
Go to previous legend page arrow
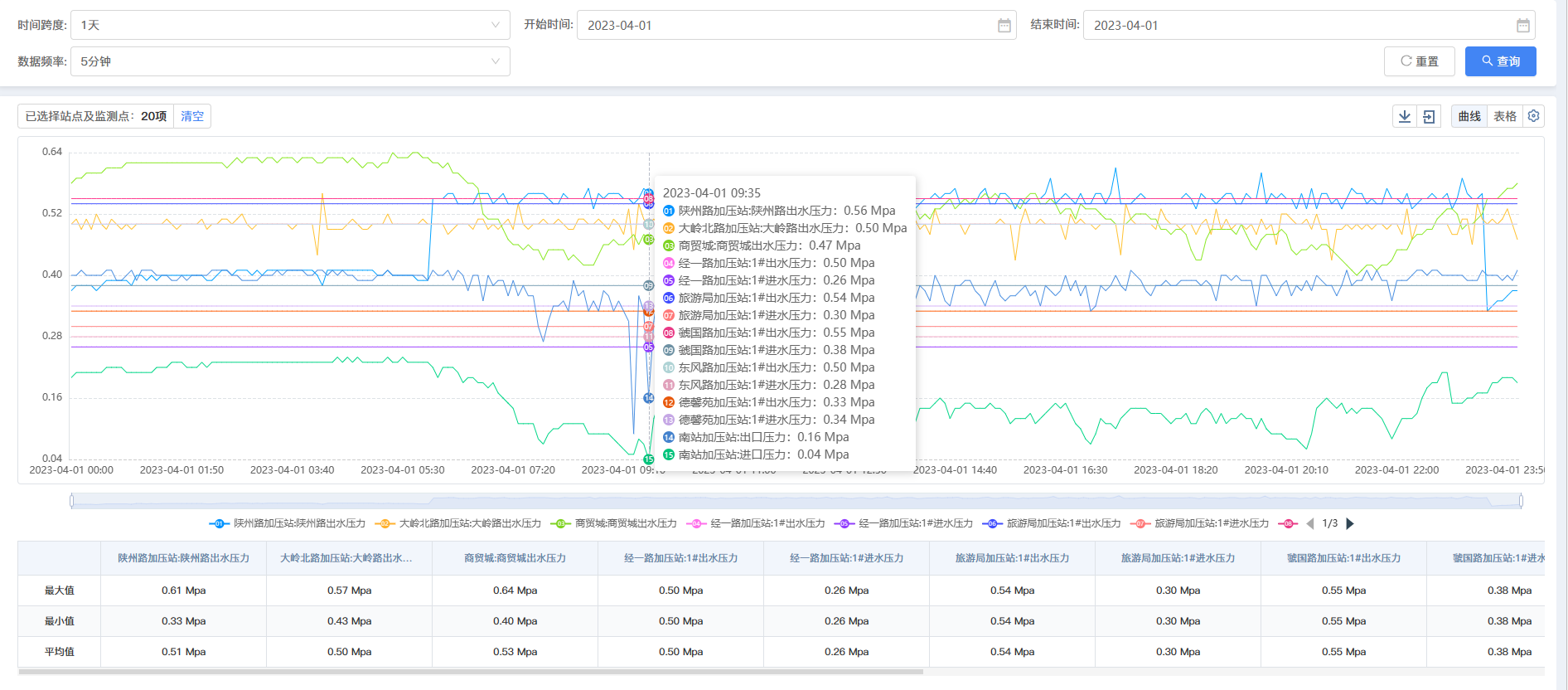coord(1310,523)
